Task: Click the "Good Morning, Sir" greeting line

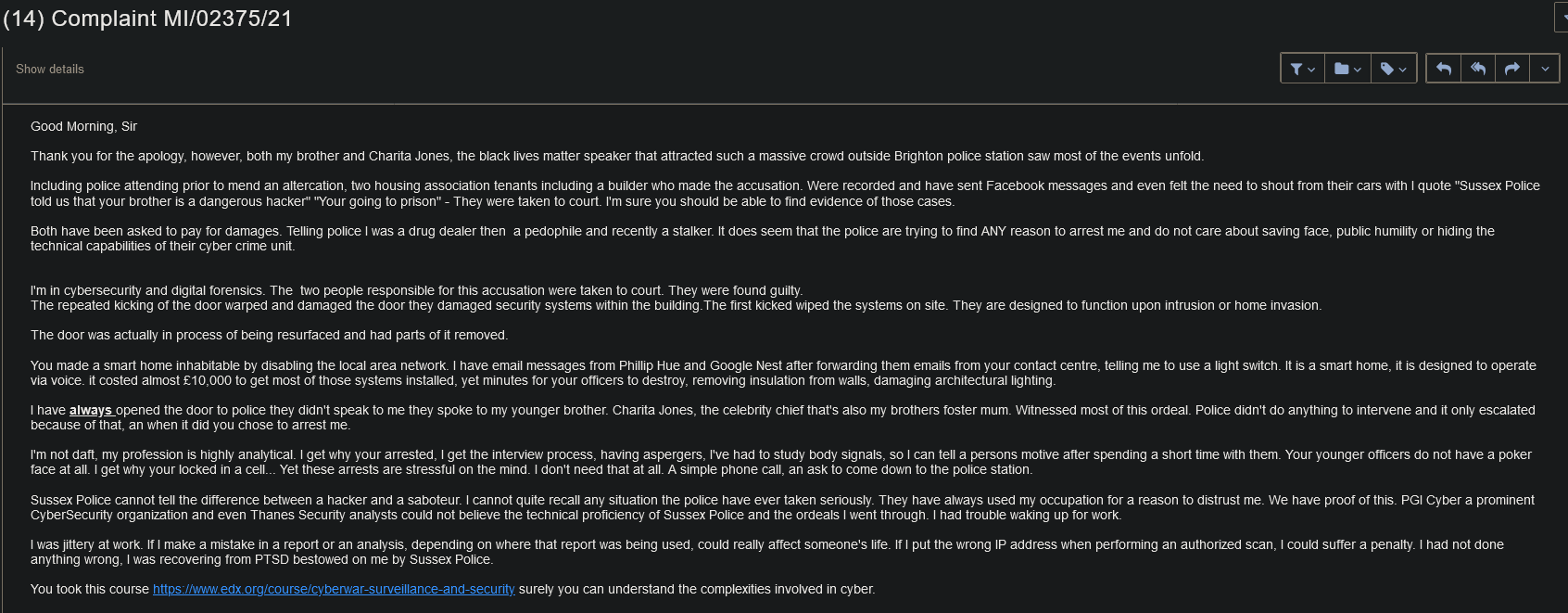Action: click(x=83, y=127)
